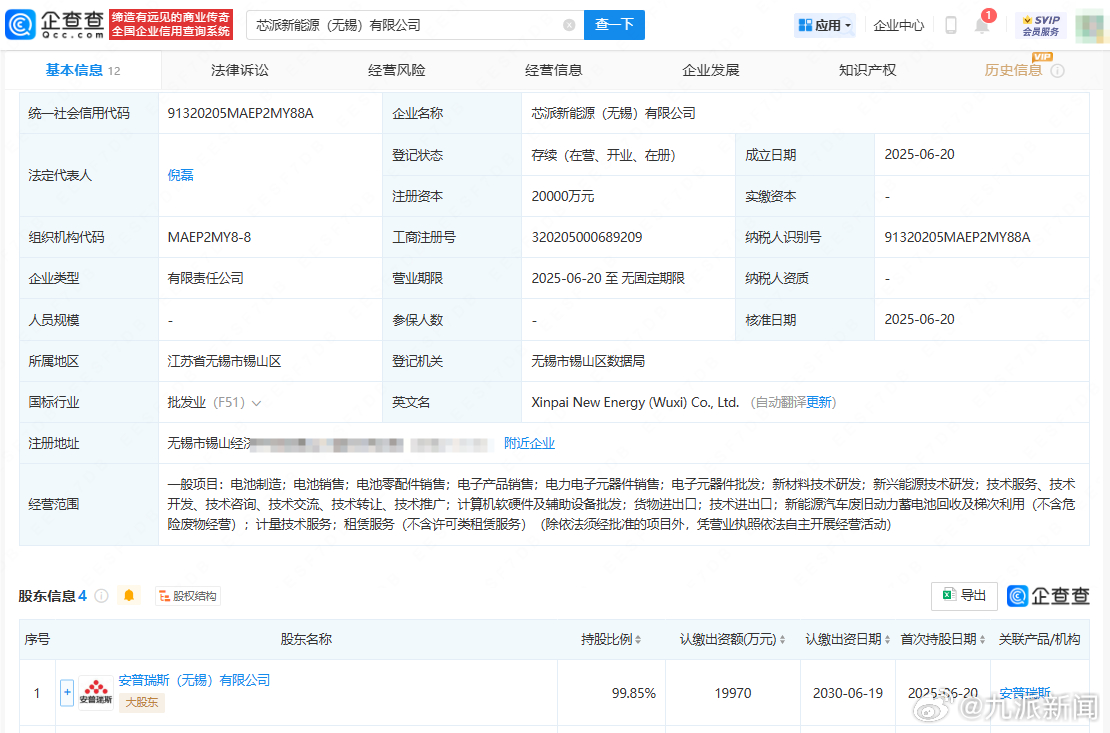Click the 安普瑞斯 company logo thumbnail
Image resolution: width=1110 pixels, height=733 pixels.
[x=96, y=693]
